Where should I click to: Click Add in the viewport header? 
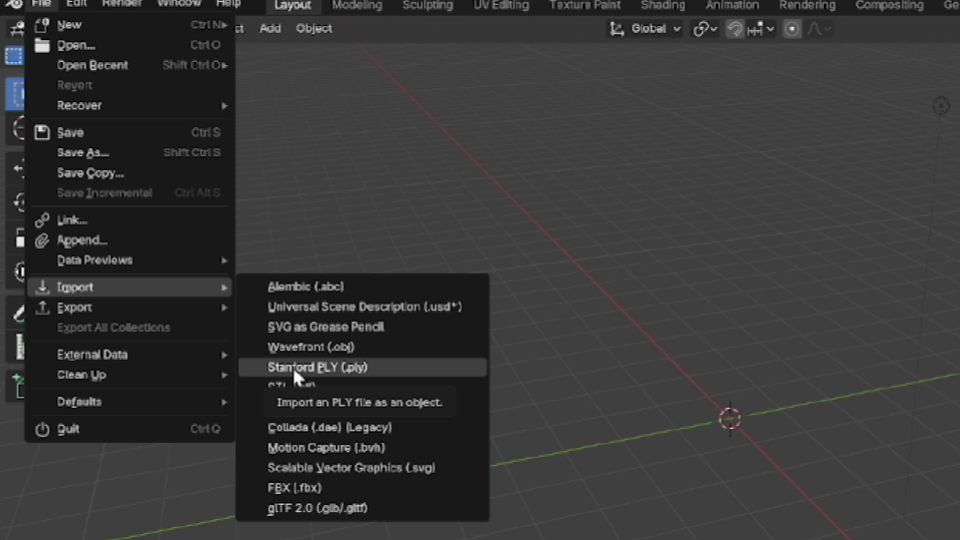[x=270, y=28]
